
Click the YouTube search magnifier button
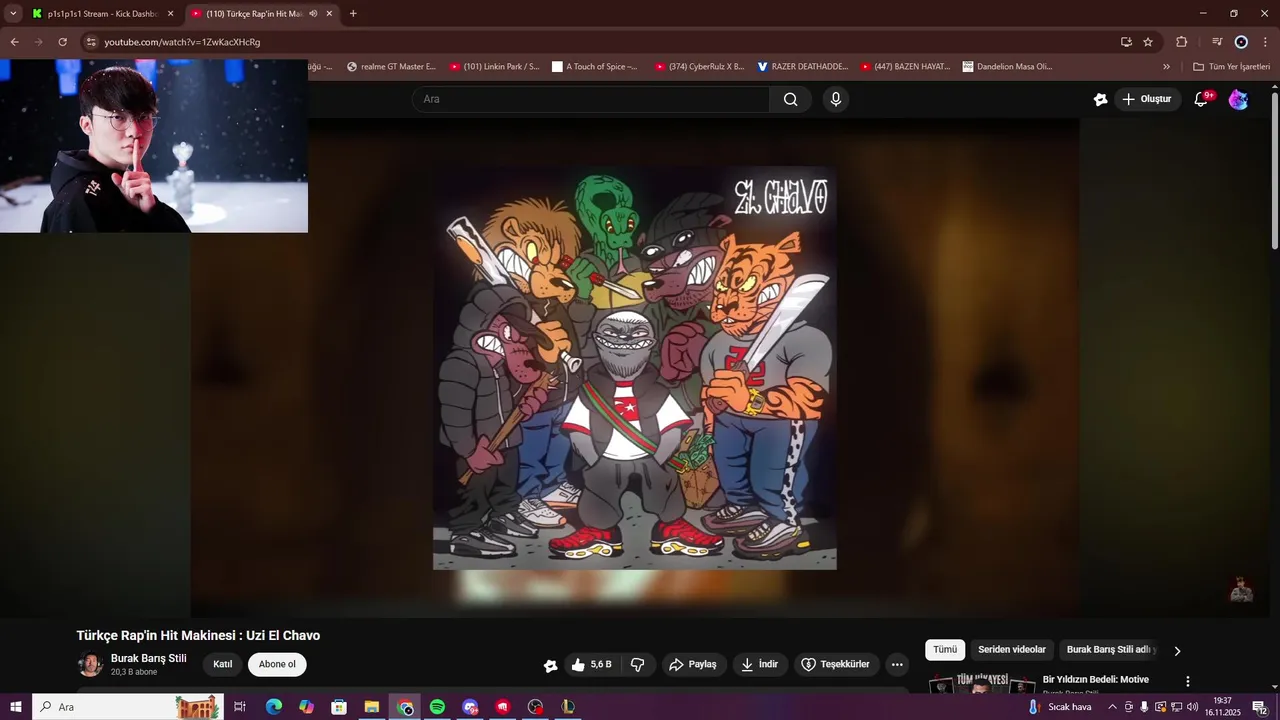790,99
